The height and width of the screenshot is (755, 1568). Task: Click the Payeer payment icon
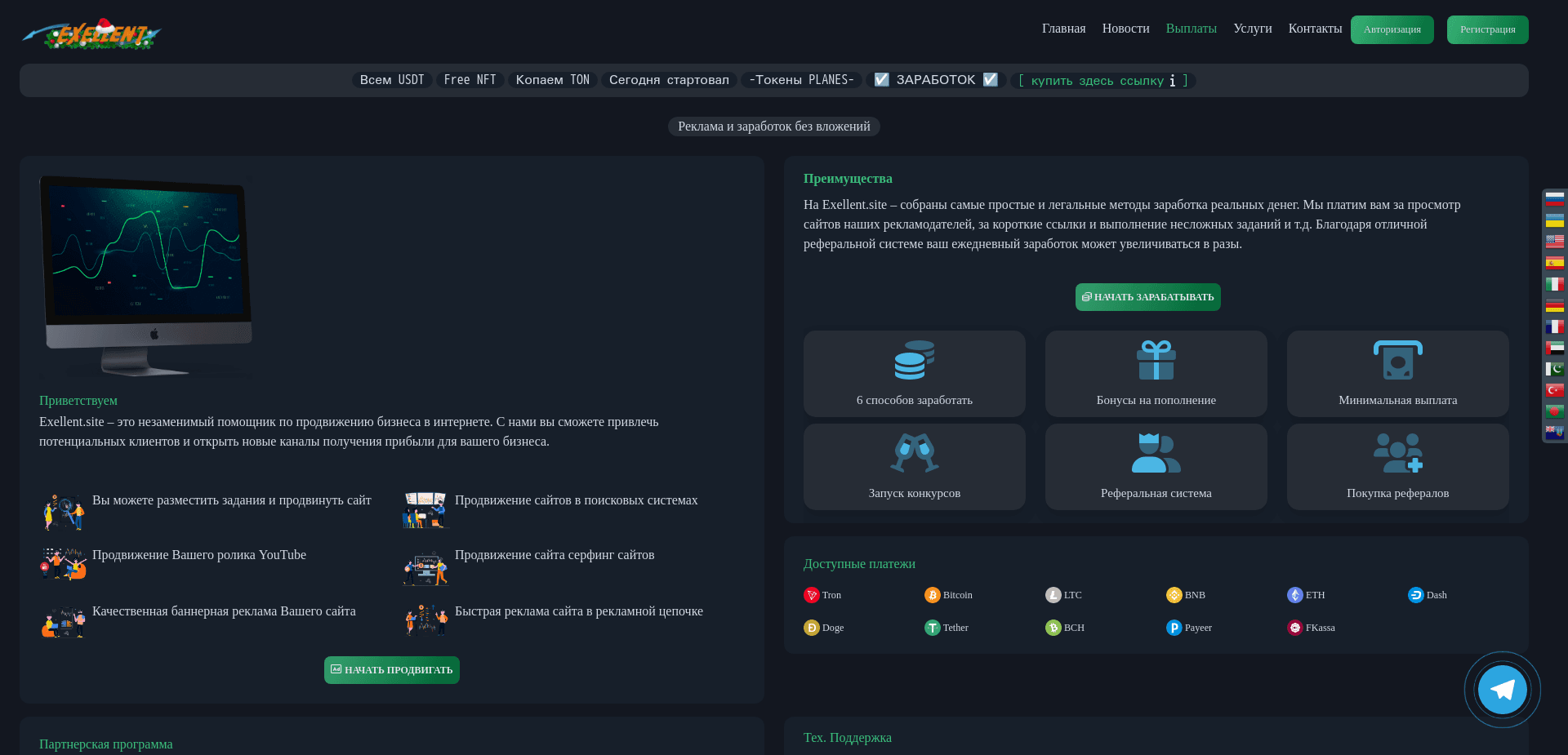coord(1174,628)
